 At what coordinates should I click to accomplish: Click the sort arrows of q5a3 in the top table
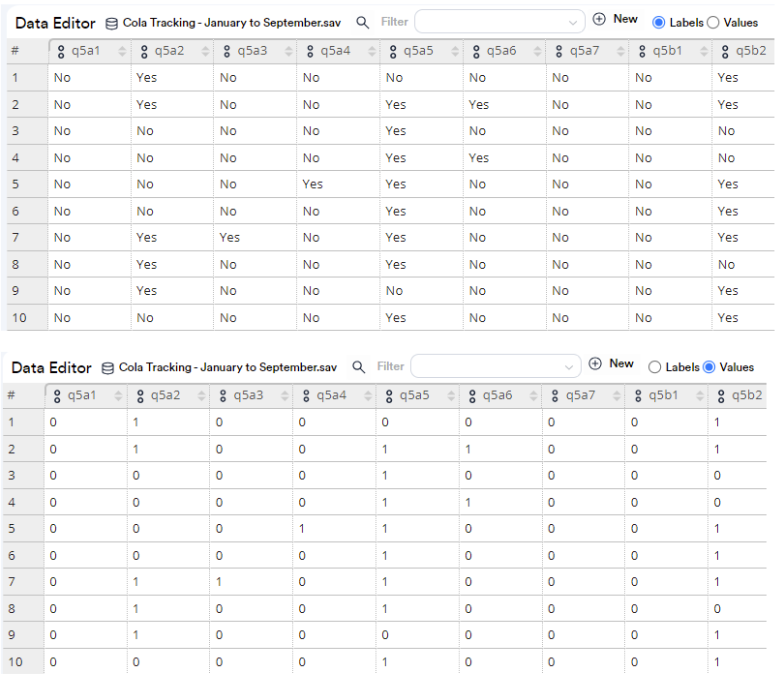coord(288,51)
